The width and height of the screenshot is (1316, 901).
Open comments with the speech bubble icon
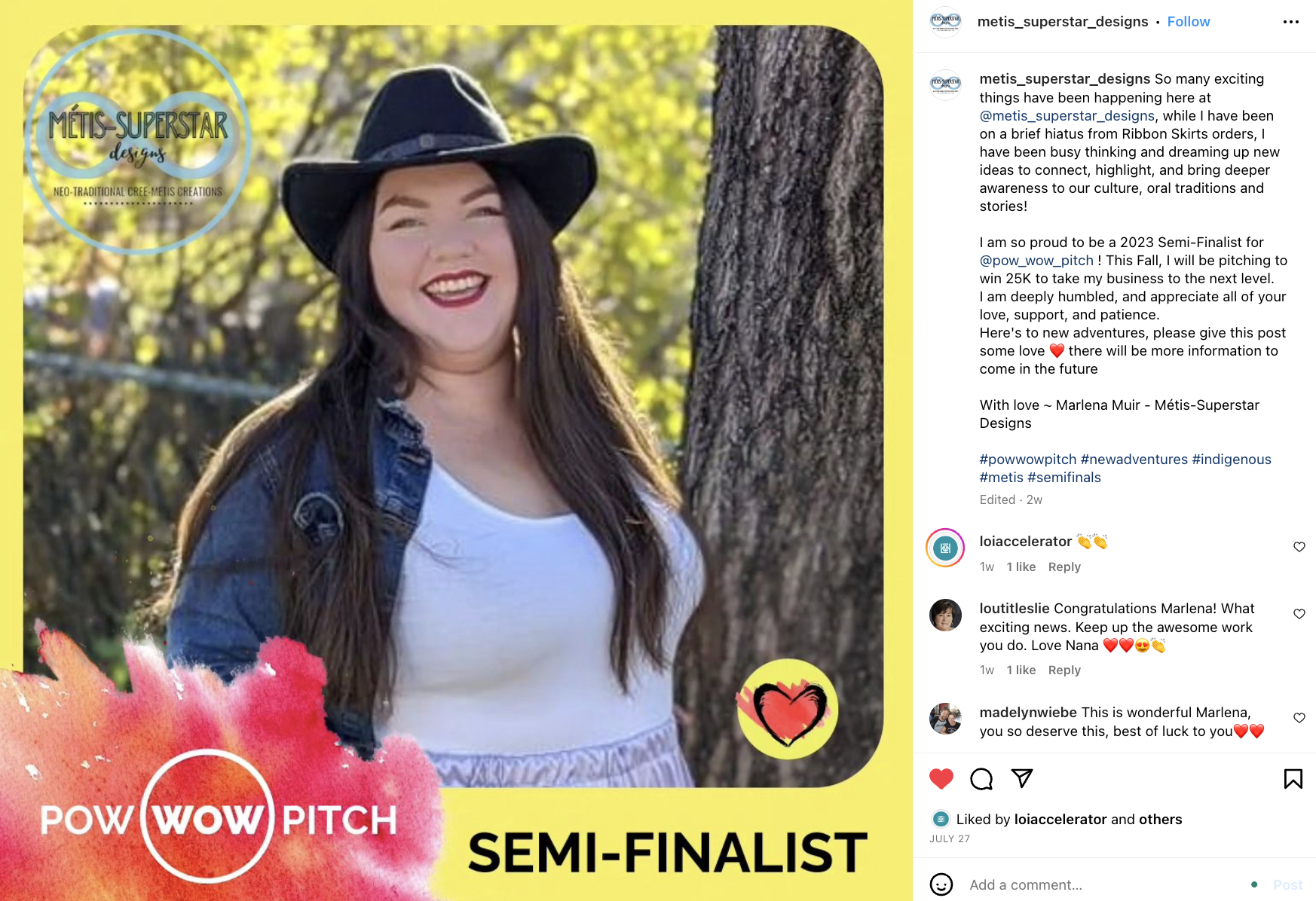point(981,778)
